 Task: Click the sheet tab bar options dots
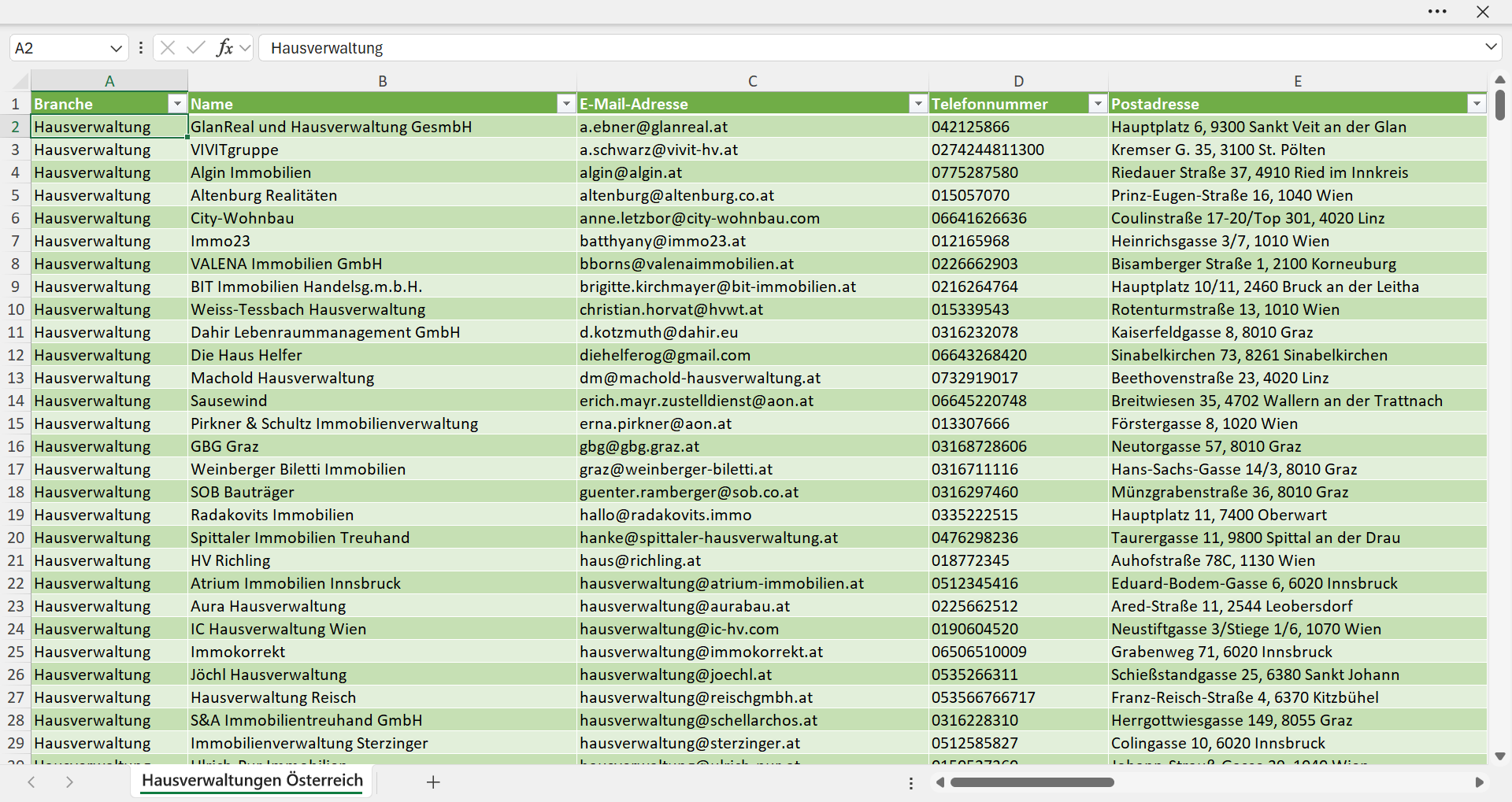pyautogui.click(x=911, y=783)
